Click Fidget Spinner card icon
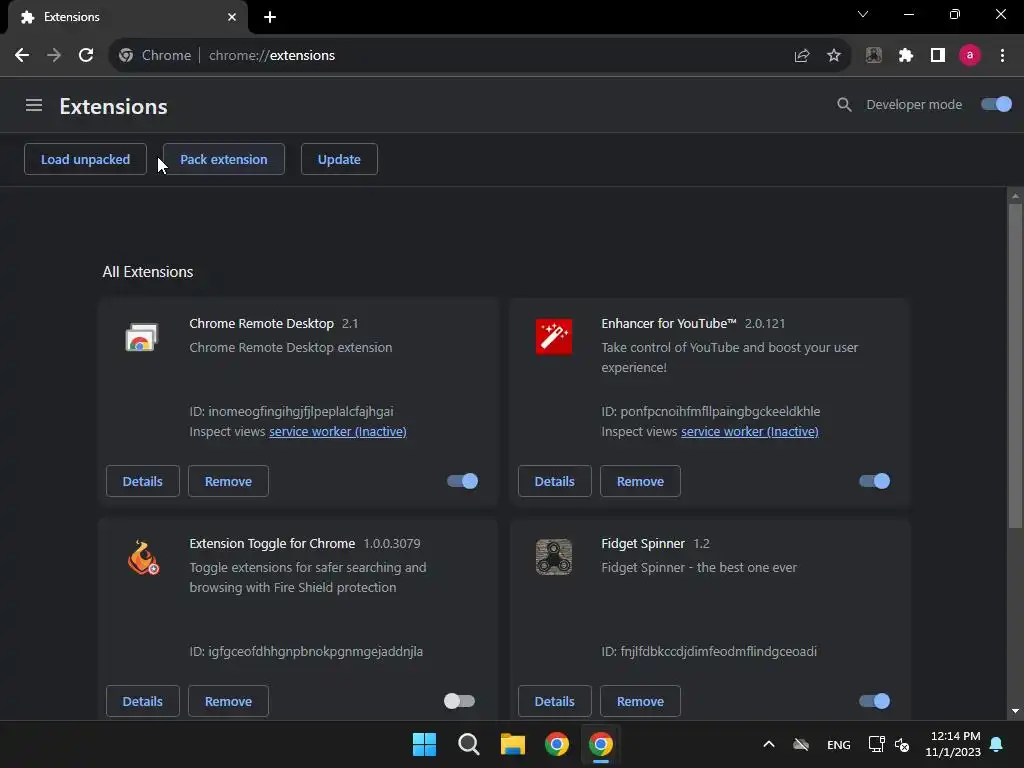This screenshot has height=768, width=1024. (x=554, y=557)
